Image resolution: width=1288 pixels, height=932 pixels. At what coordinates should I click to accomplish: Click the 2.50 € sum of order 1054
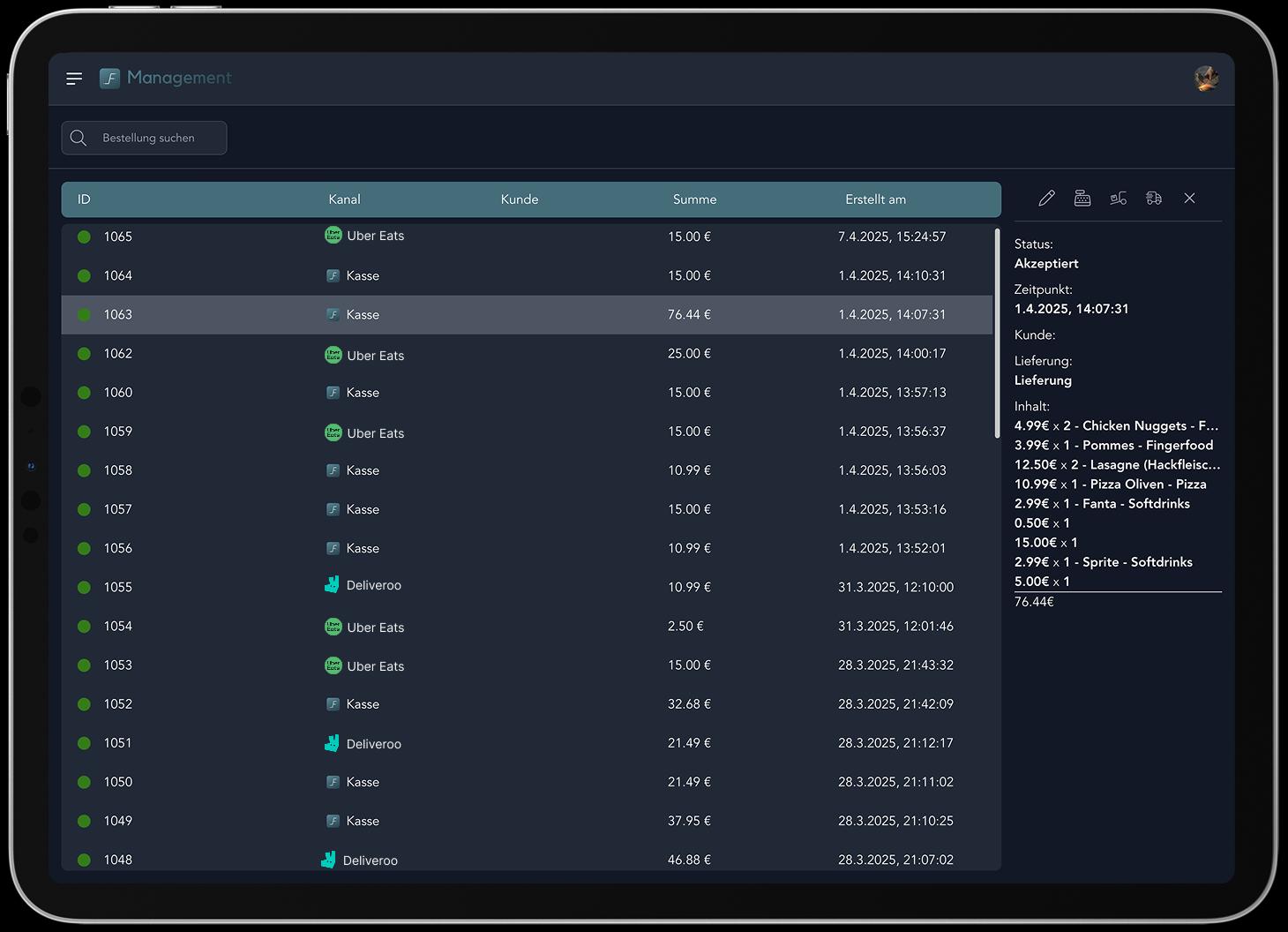pos(685,626)
